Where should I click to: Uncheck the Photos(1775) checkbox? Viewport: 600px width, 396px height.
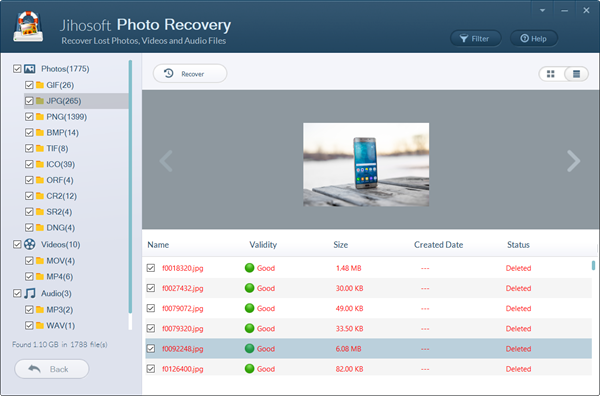pyautogui.click(x=17, y=69)
